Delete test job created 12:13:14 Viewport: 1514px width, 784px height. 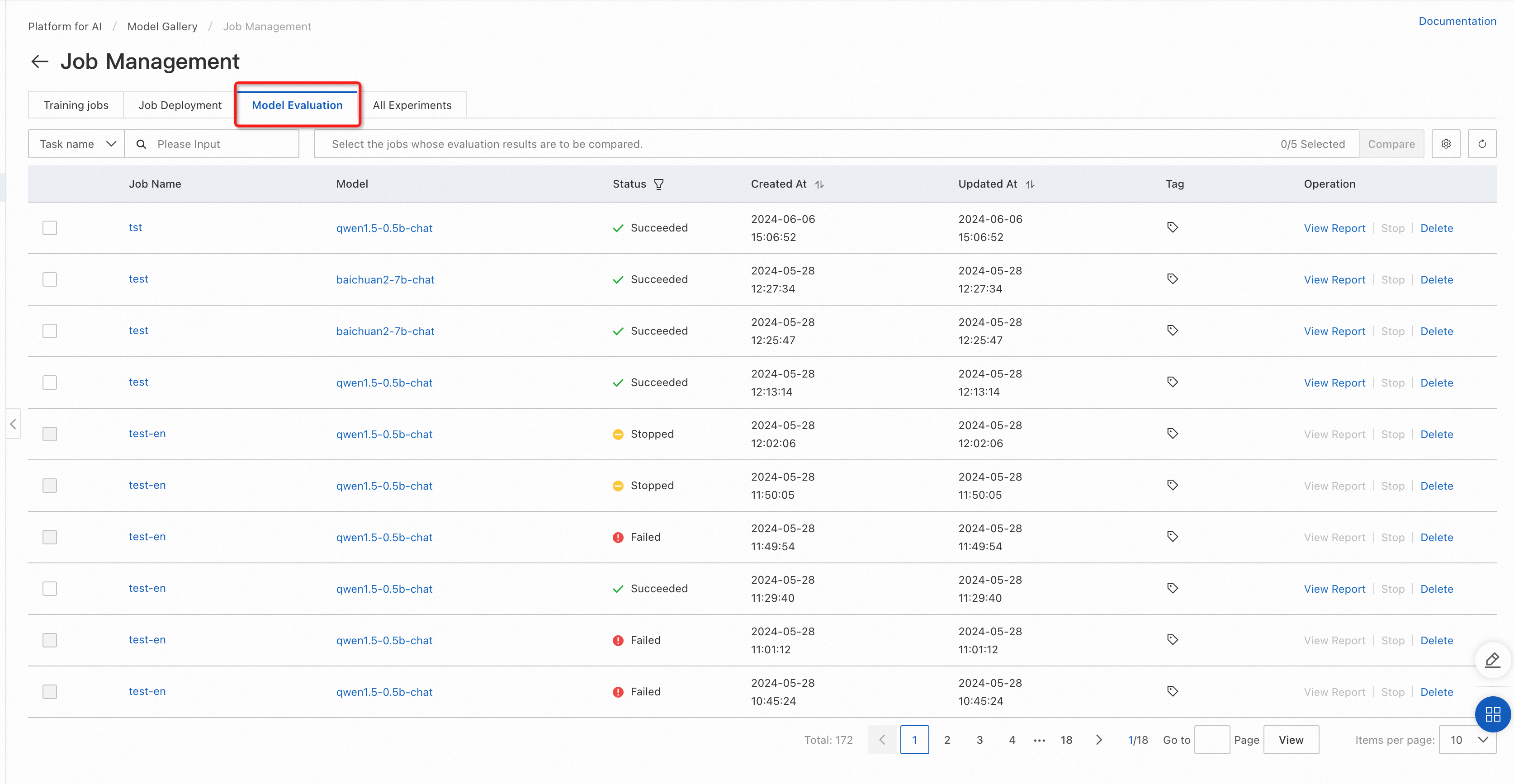[x=1436, y=383]
